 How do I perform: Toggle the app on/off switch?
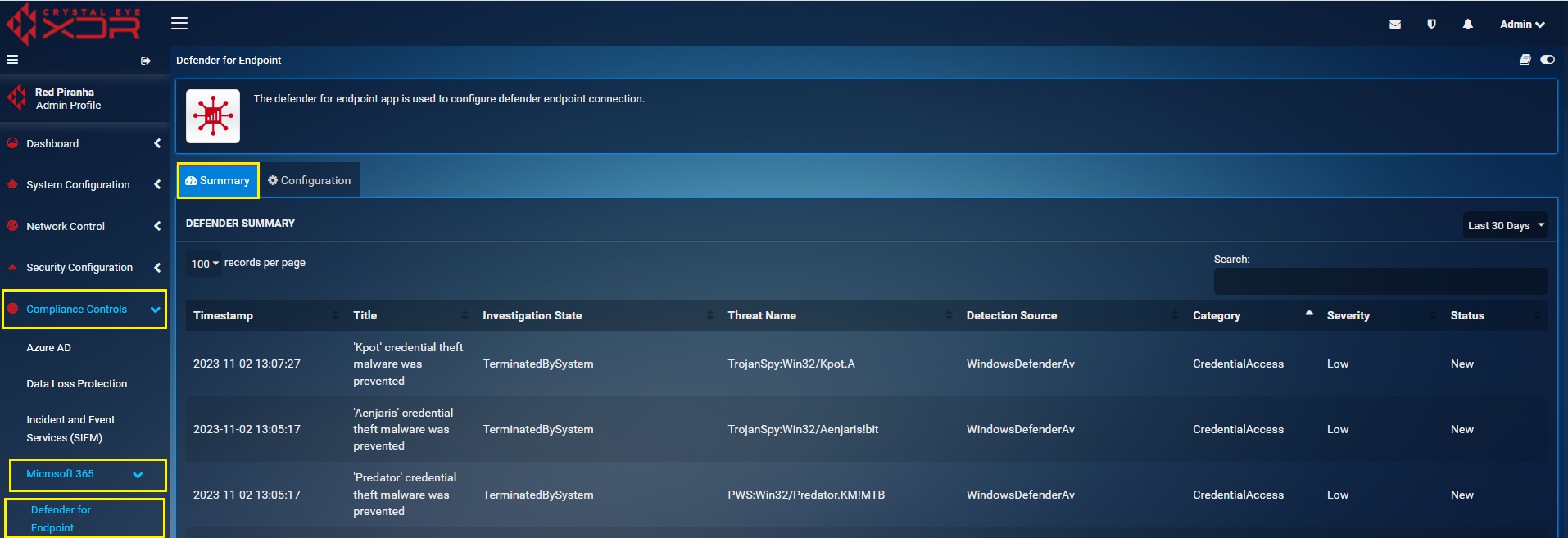click(1548, 60)
